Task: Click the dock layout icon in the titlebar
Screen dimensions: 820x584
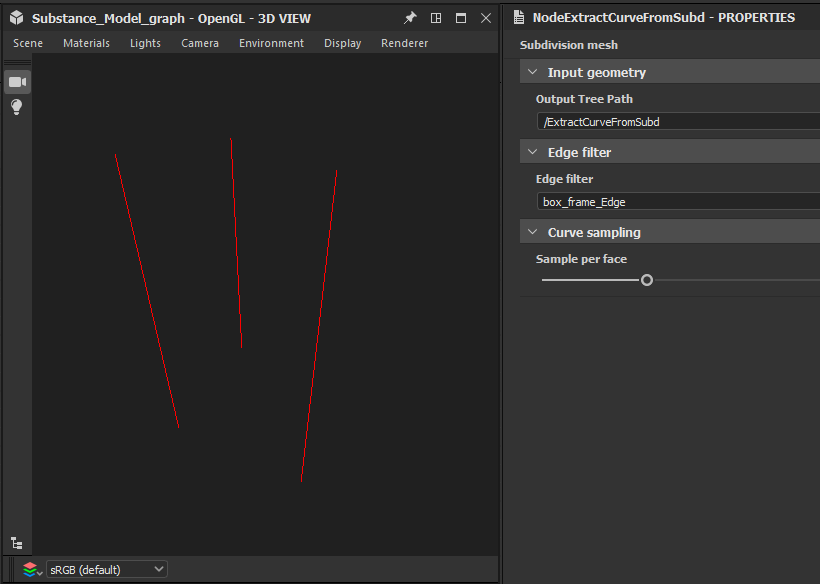Action: point(434,17)
